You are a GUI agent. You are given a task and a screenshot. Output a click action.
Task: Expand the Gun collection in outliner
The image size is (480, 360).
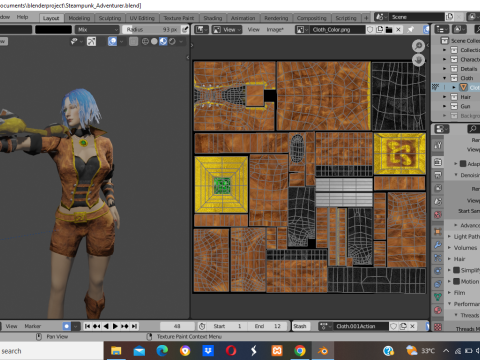click(x=444, y=106)
